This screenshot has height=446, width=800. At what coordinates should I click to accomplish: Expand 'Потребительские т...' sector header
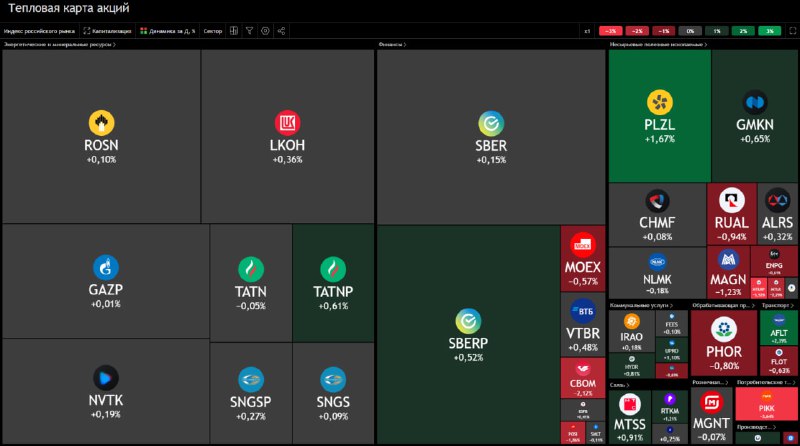point(766,382)
